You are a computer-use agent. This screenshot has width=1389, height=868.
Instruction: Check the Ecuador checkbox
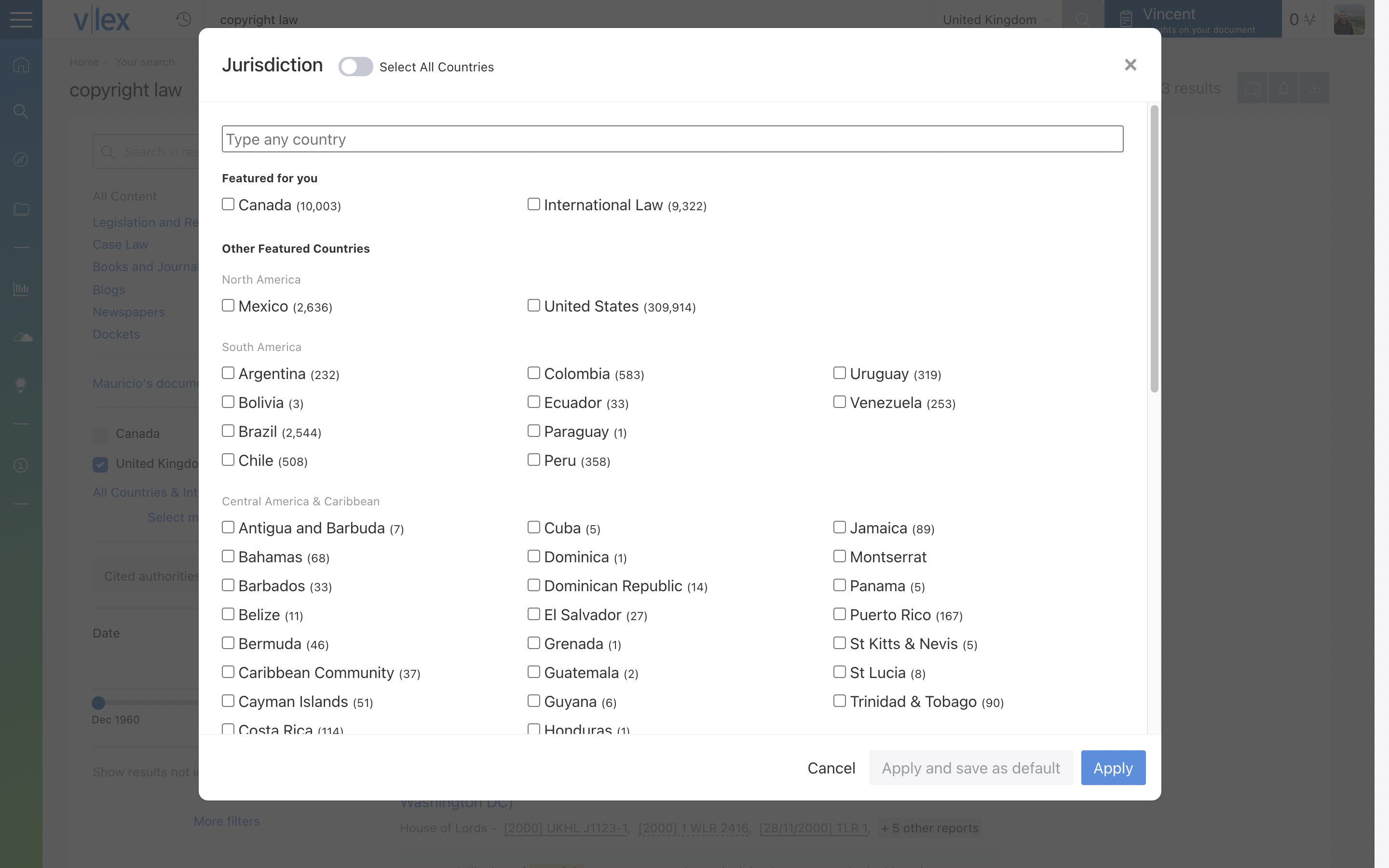point(534,402)
